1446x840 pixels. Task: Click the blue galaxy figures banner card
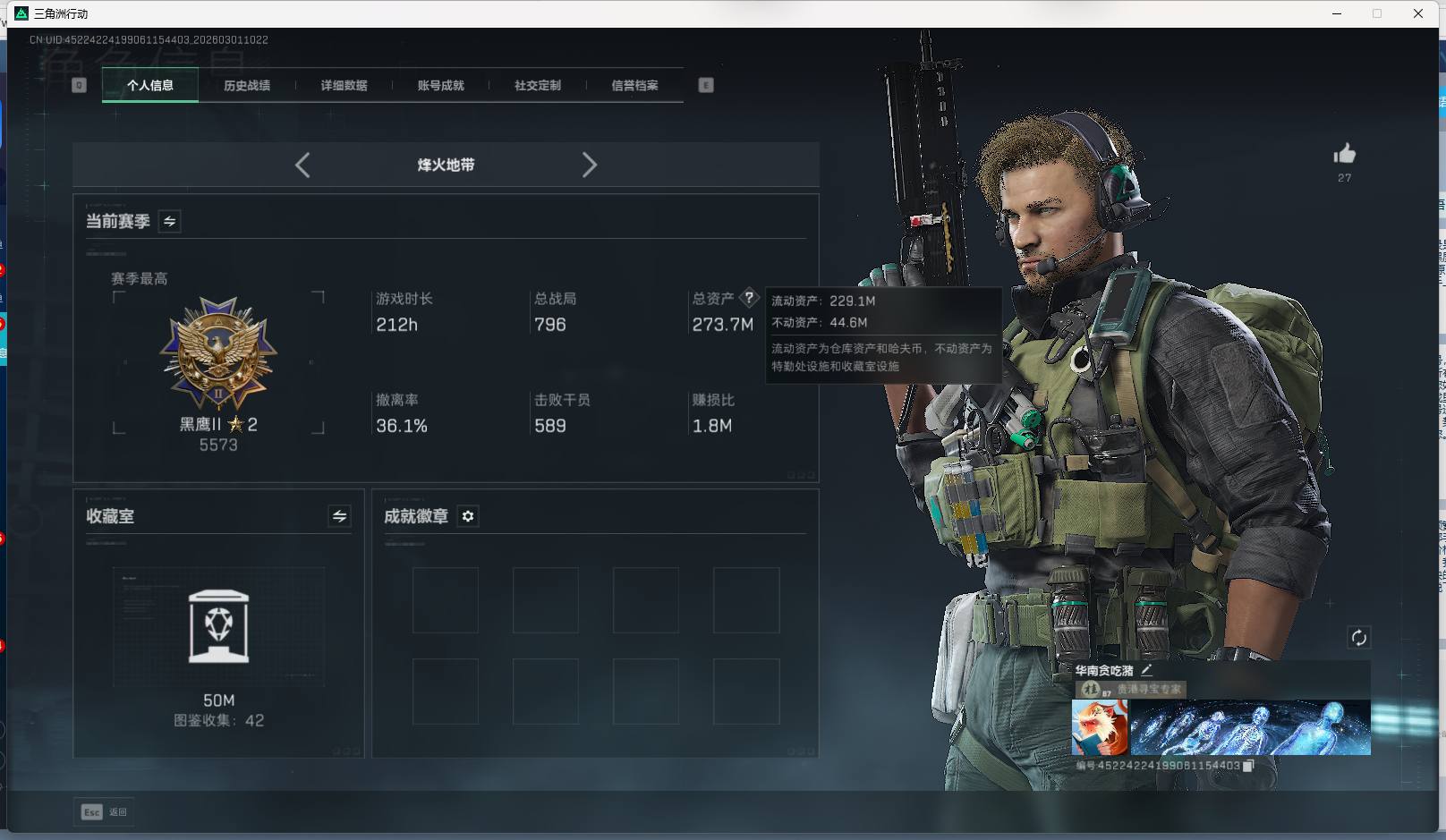point(1251,727)
